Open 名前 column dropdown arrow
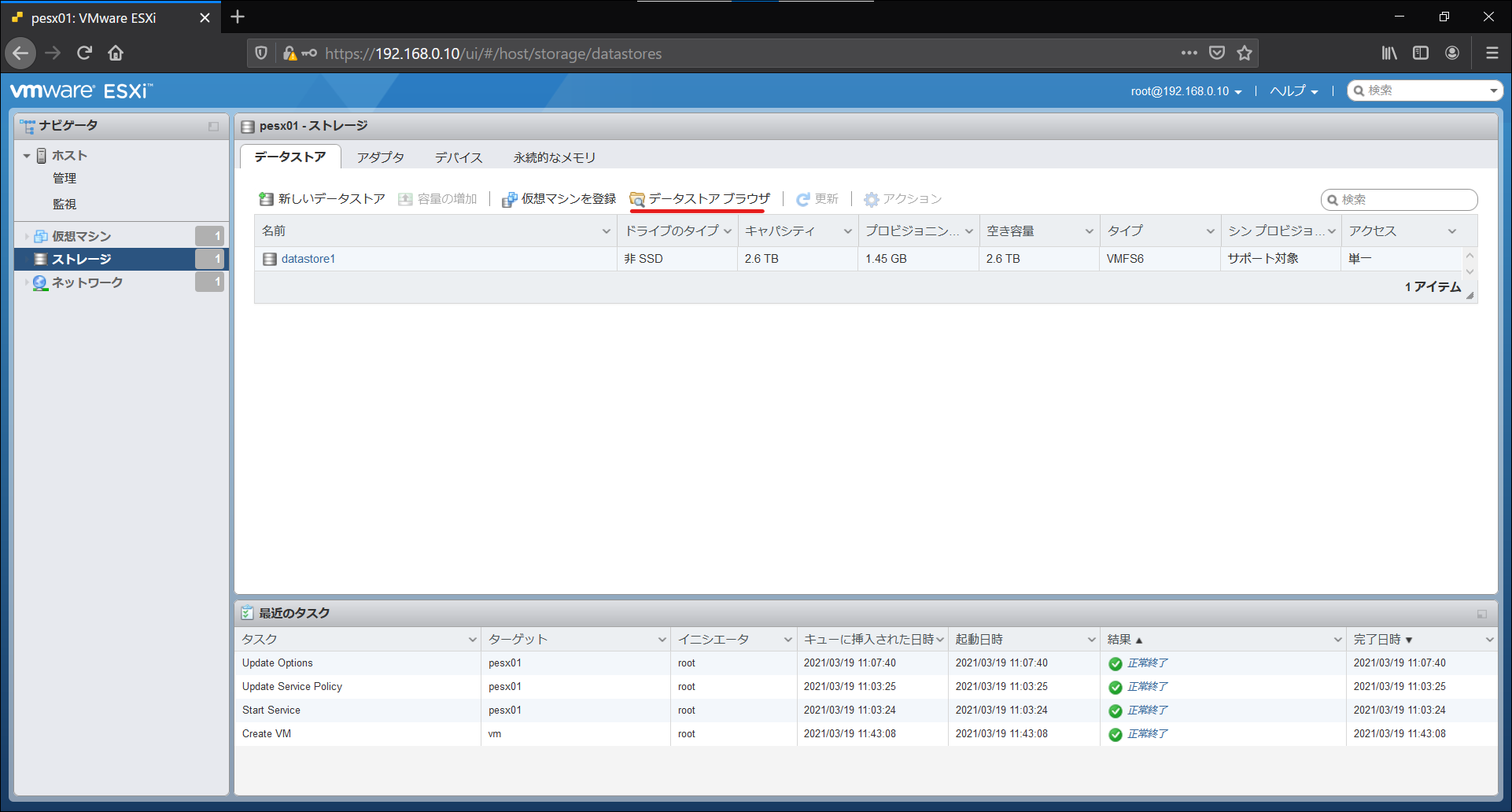Viewport: 1512px width, 812px height. click(606, 231)
